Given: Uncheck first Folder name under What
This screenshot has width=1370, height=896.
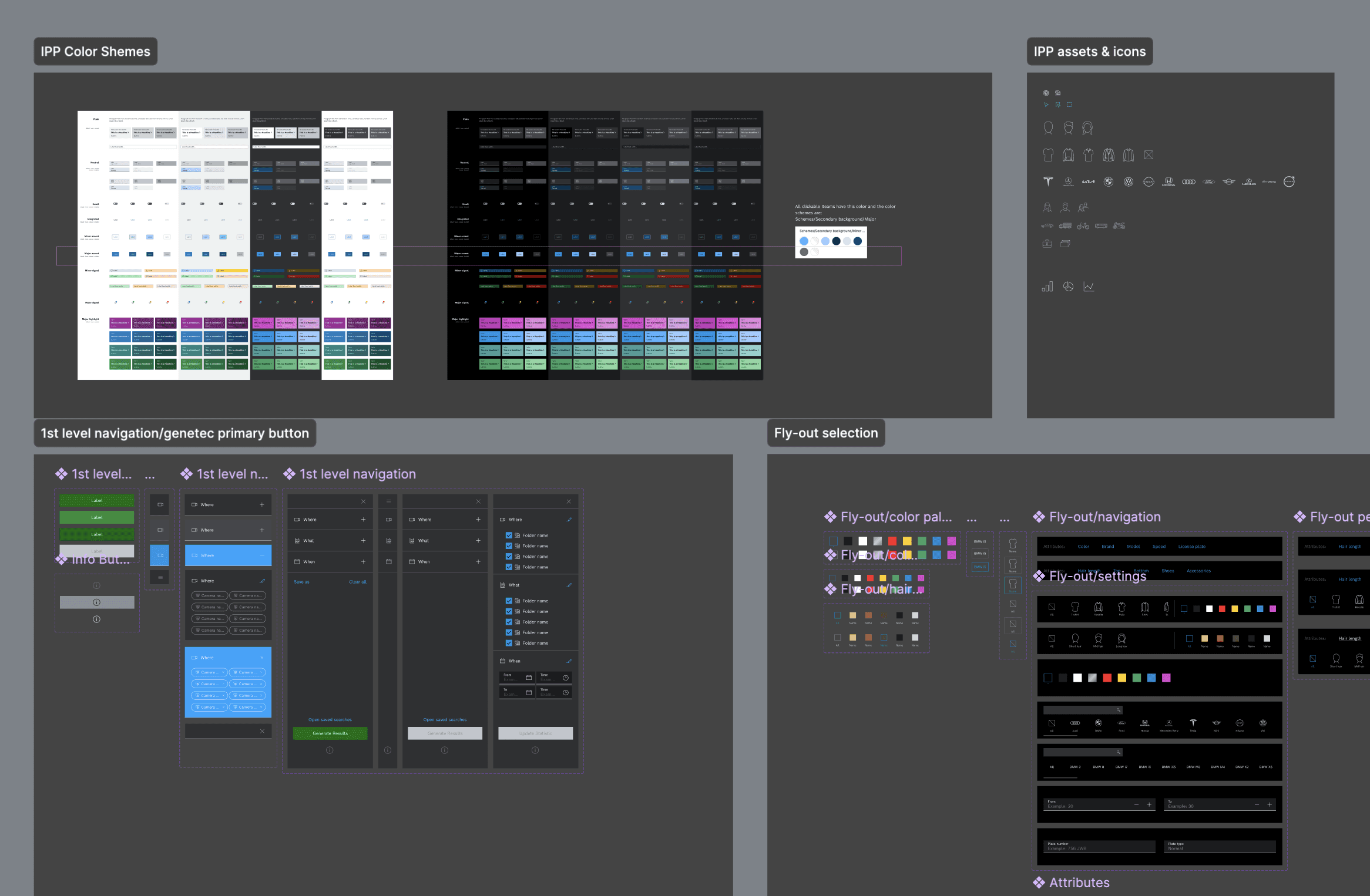Looking at the screenshot, I should 509,601.
